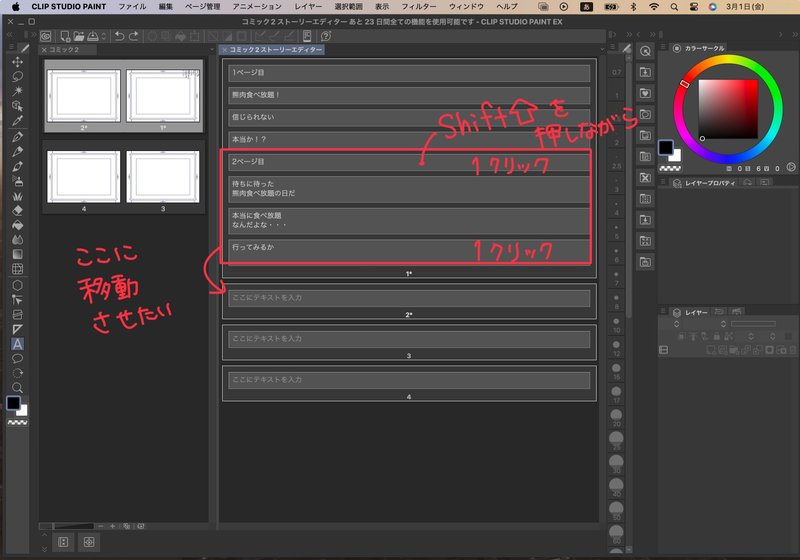Screen dimensions: 800x560
Task: Open the アニメーション menu
Action: (257, 7)
